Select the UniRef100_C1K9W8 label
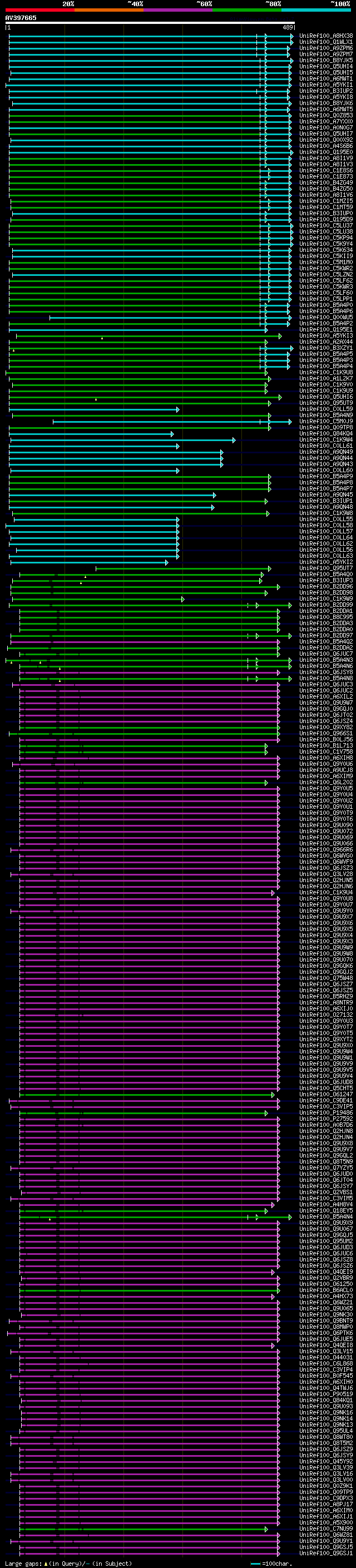Screen dimensions: 356x1568 (326, 513)
